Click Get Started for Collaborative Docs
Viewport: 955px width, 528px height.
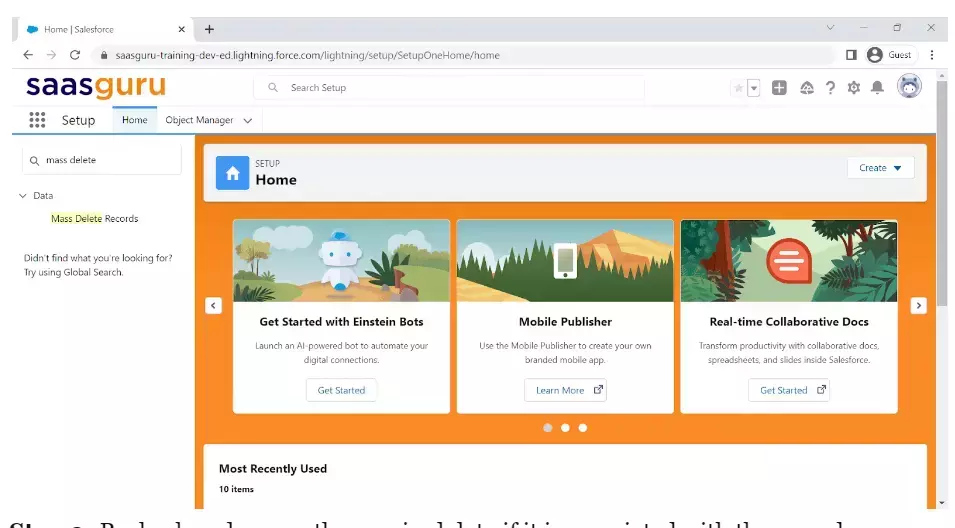click(x=789, y=390)
